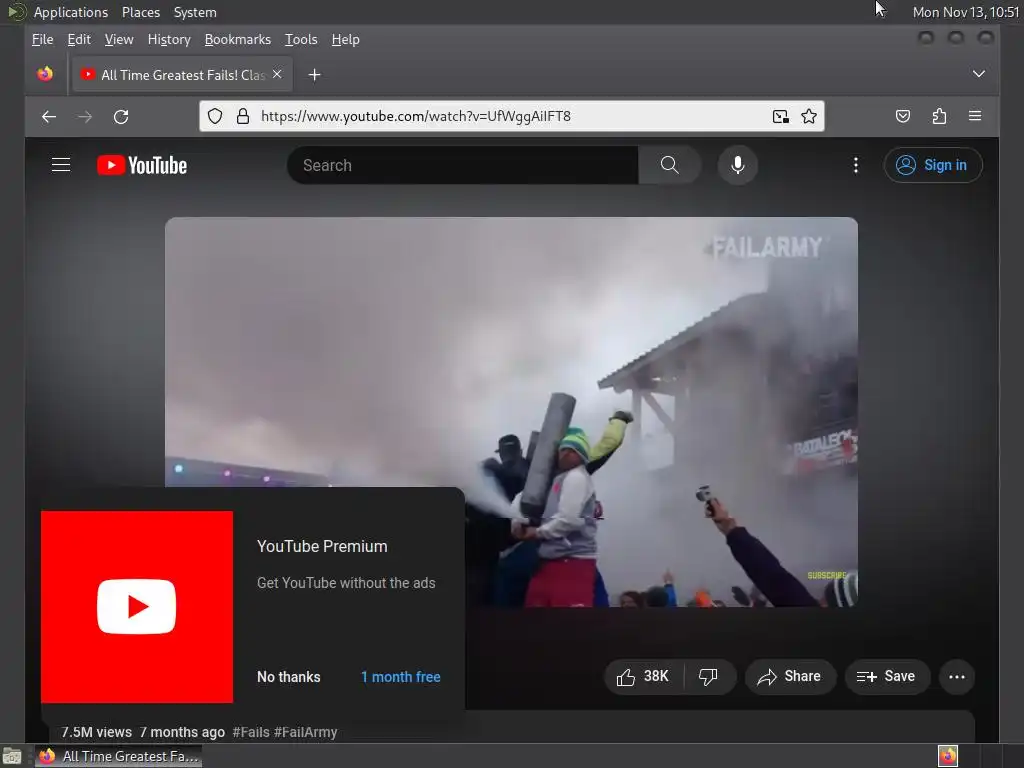Click the YouTube logo
Screen dimensions: 1024x768
pos(142,165)
